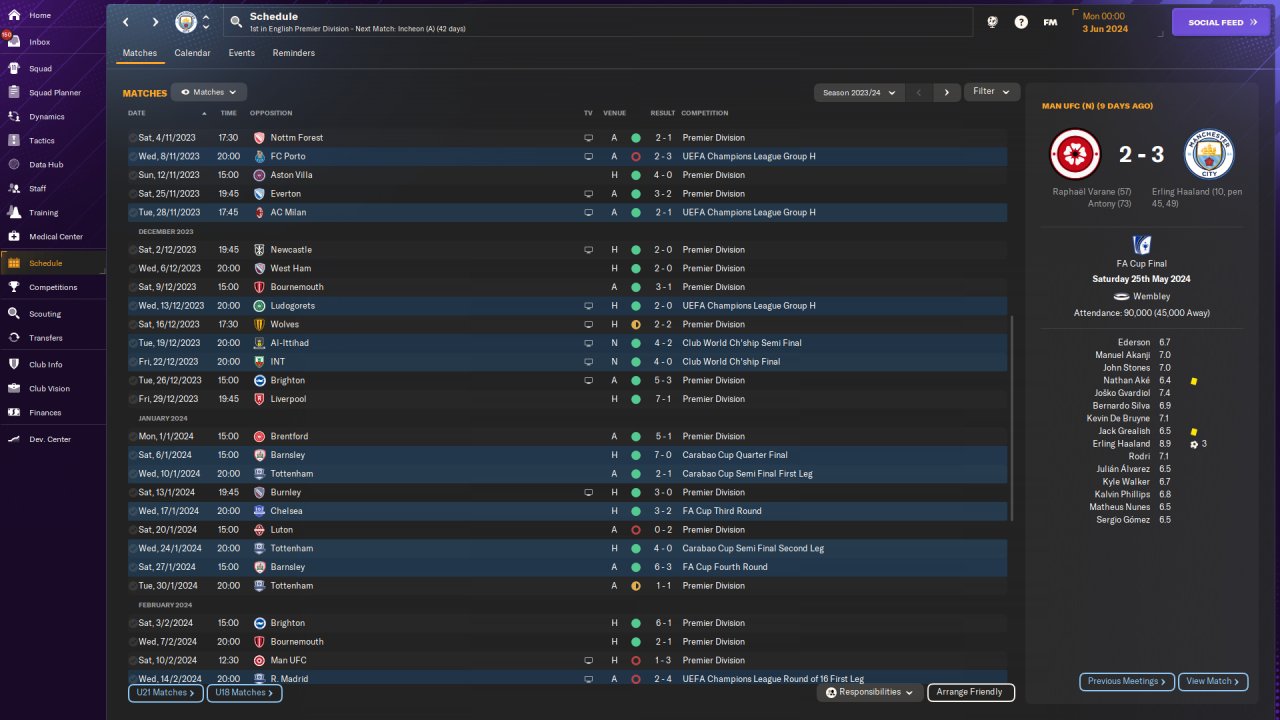The height and width of the screenshot is (720, 1280).
Task: Switch to the Events tab
Action: pyautogui.click(x=241, y=53)
